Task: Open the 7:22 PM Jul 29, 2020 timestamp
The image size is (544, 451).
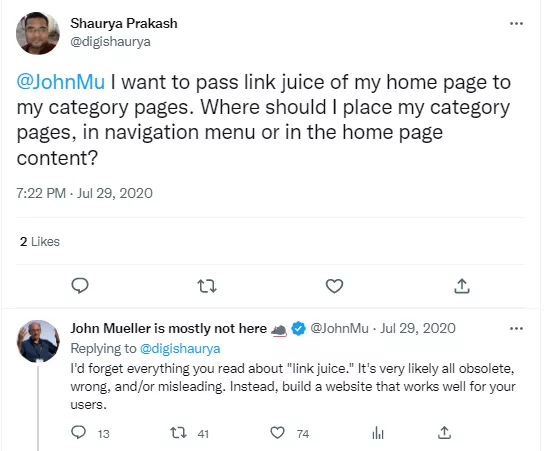Action: pyautogui.click(x=84, y=193)
